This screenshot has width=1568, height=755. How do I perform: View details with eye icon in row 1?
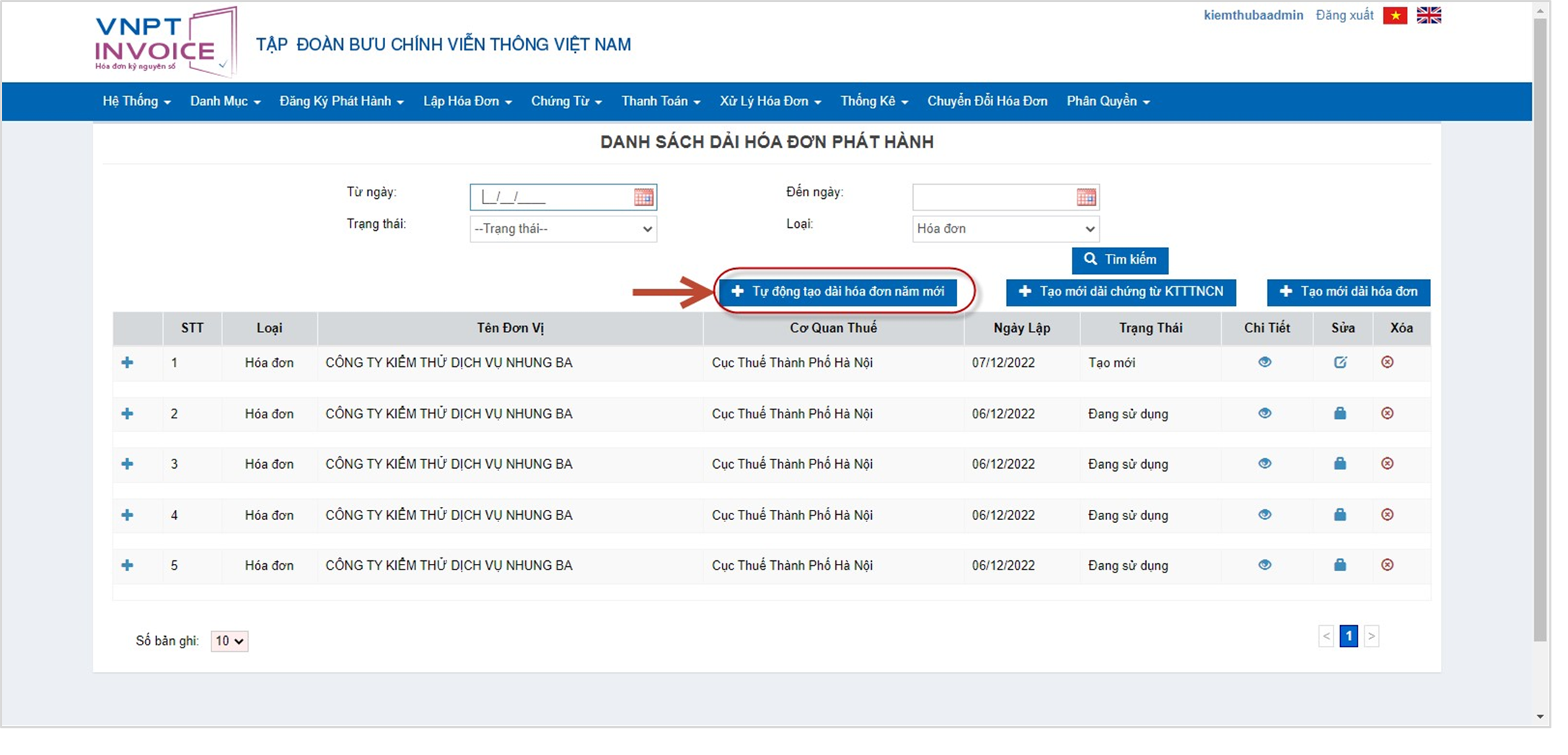pyautogui.click(x=1264, y=363)
